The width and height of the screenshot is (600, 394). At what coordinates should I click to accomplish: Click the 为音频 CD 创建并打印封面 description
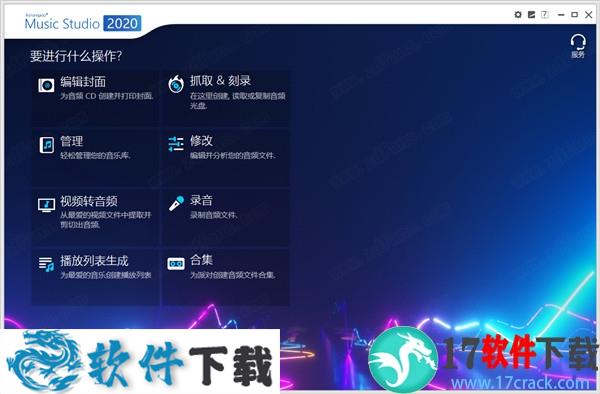(x=107, y=96)
